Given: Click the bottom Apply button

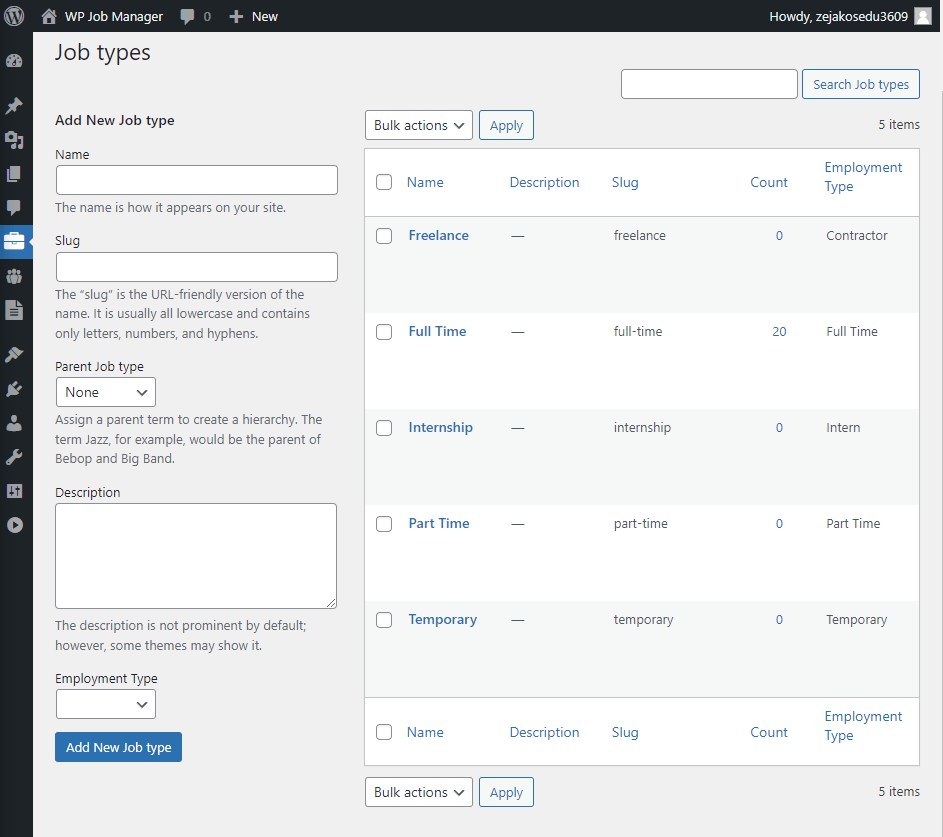Looking at the screenshot, I should 506,792.
